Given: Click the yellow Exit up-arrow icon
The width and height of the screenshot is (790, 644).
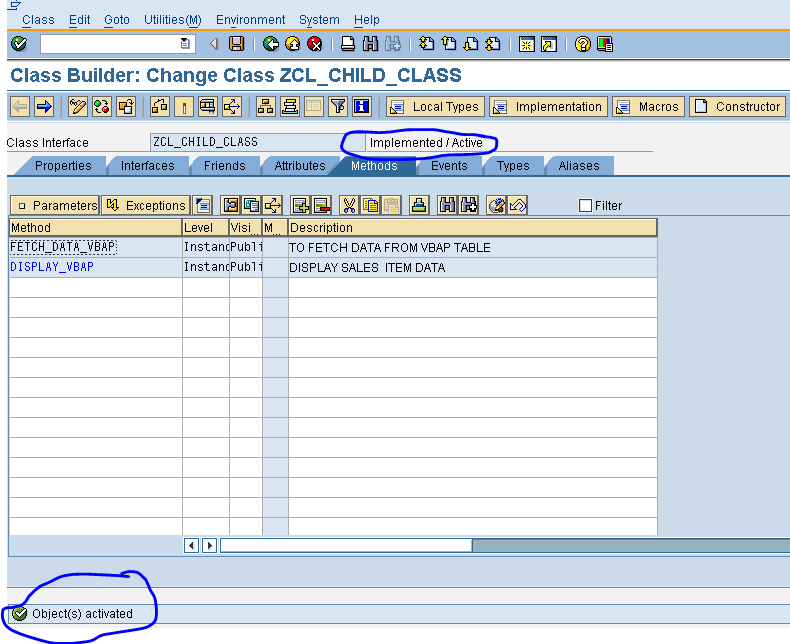Looking at the screenshot, I should click(x=293, y=44).
